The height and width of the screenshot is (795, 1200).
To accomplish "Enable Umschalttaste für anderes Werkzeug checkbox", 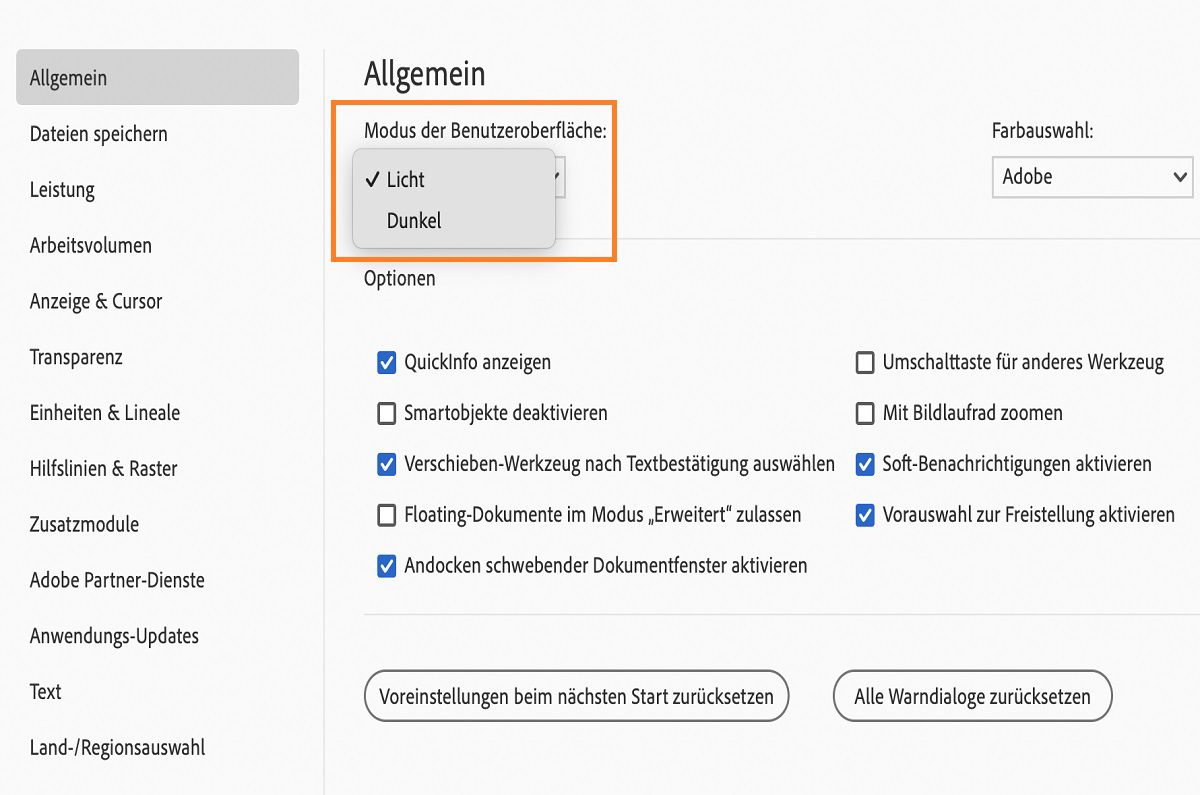I will coord(865,362).
